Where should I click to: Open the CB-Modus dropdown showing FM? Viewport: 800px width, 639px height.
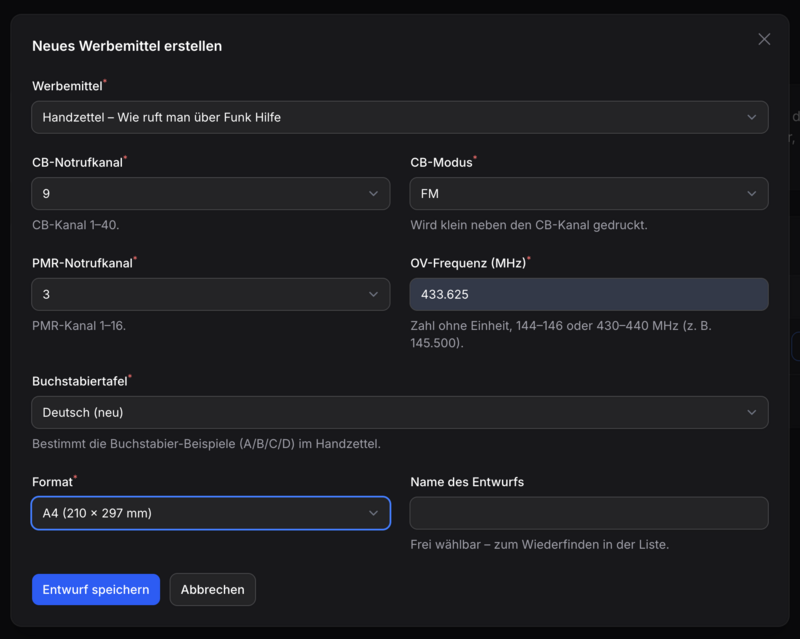tap(589, 193)
